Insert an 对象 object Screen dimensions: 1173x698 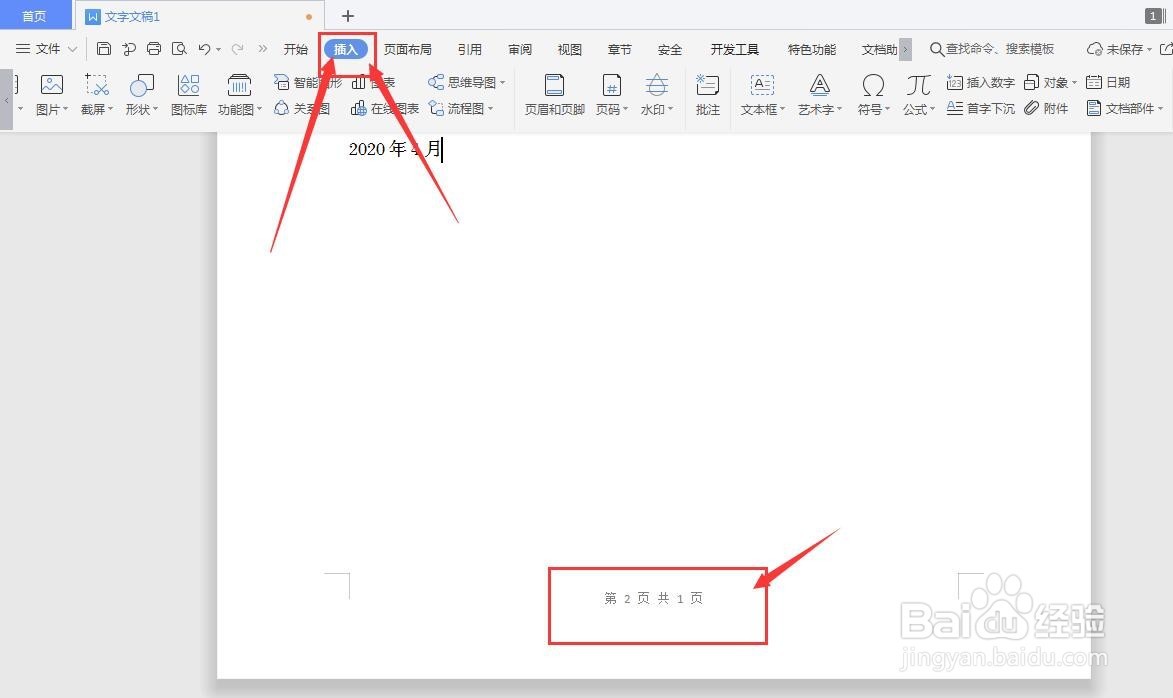tap(1050, 82)
